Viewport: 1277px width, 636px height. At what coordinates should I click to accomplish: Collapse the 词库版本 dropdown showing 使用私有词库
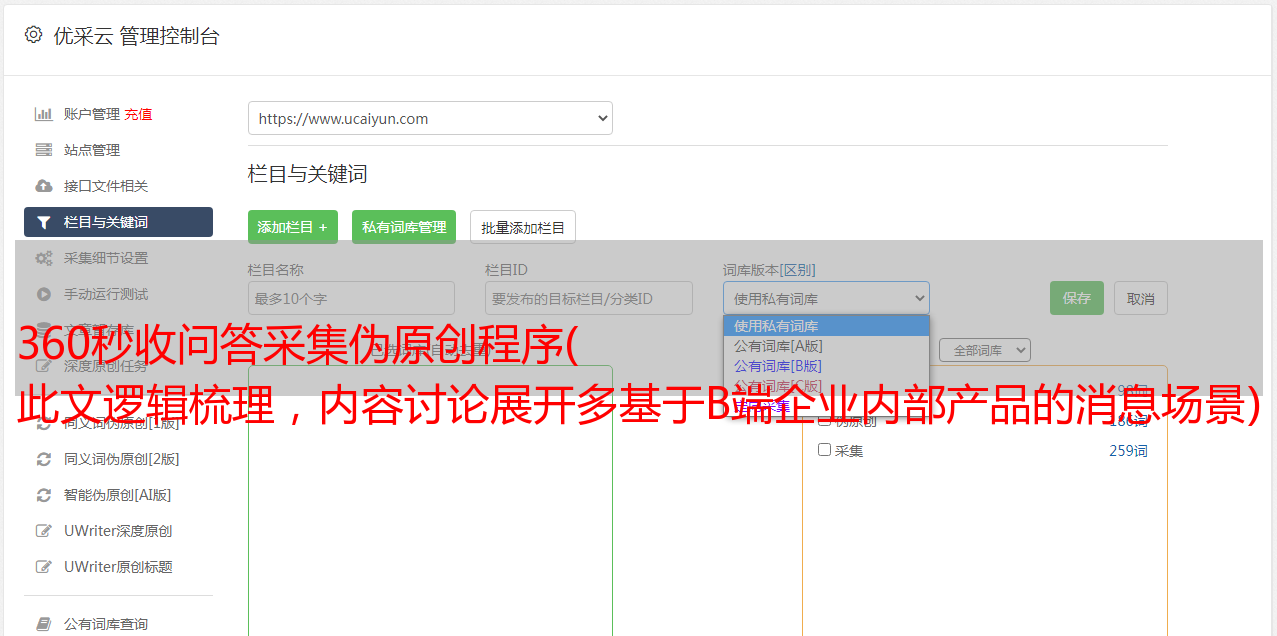point(826,298)
